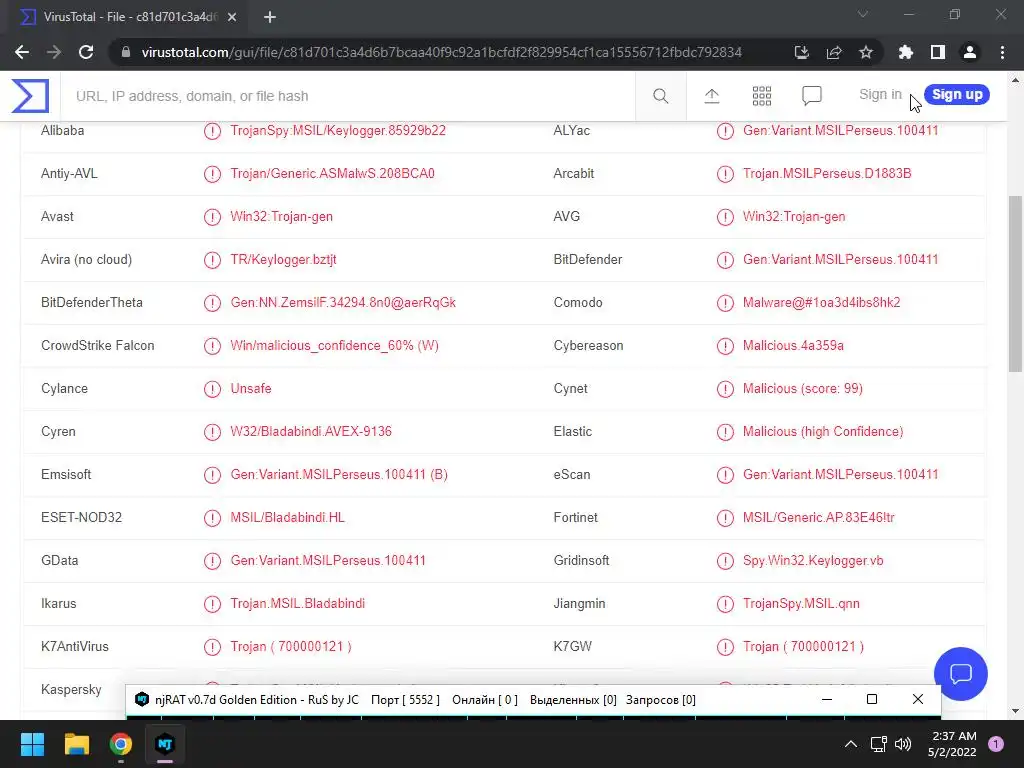Select MSIL/Generic.AP.83E46!tr Fortinet result

(818, 518)
